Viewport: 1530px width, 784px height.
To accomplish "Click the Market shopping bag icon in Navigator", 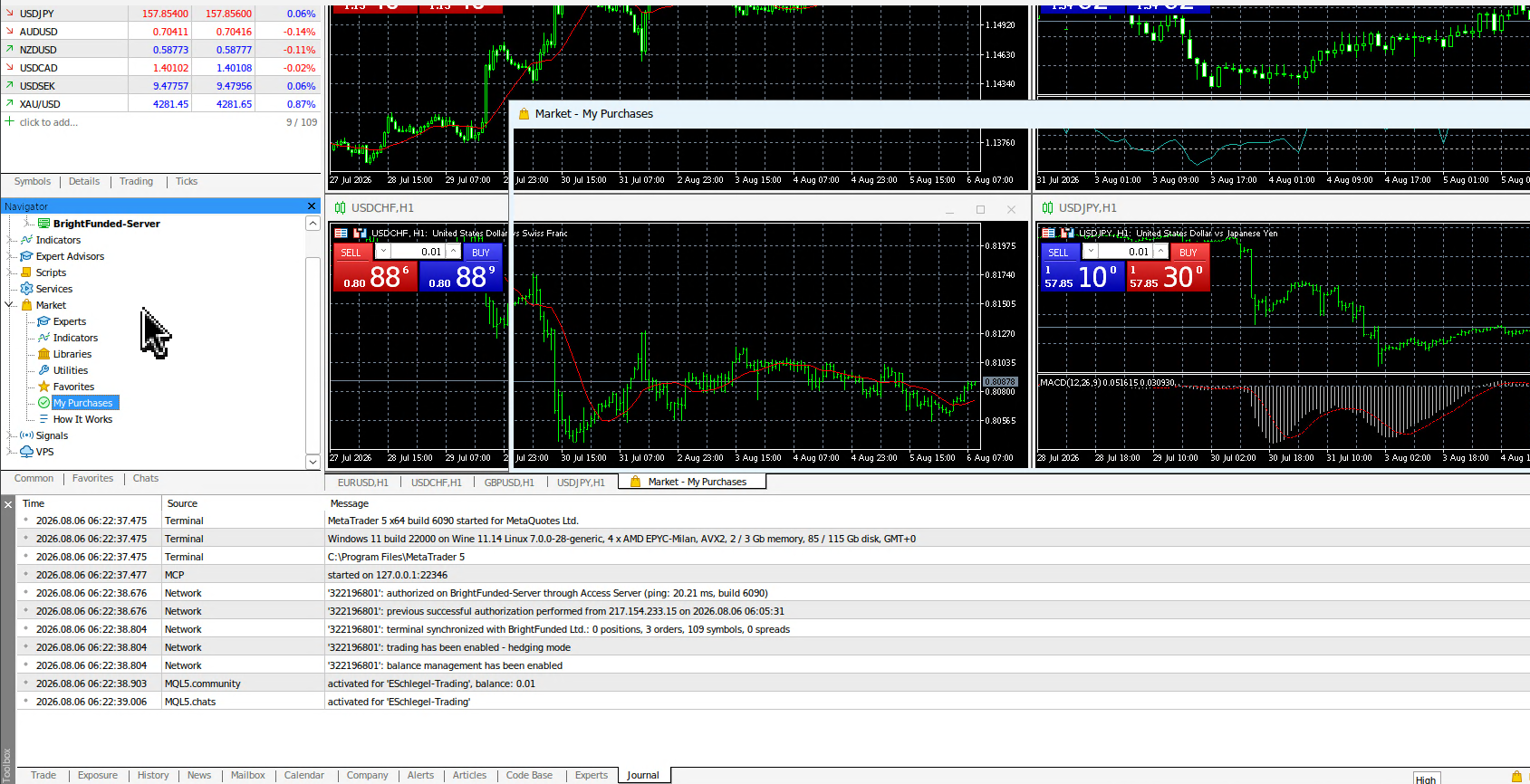I will (26, 305).
